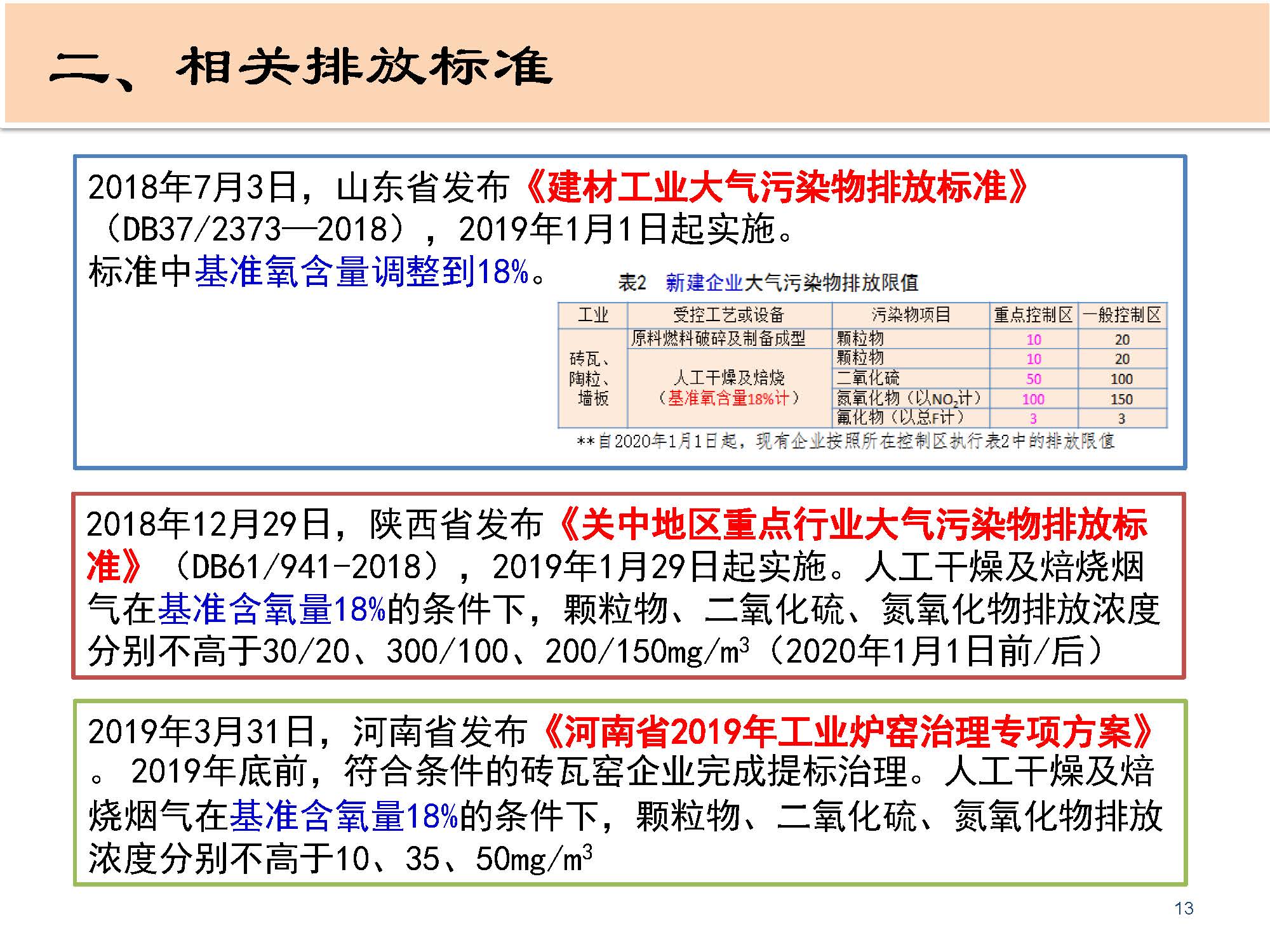This screenshot has height=952, width=1270.
Task: Click the 原料燃料破碎及制备成型 table cell
Action: 718,338
